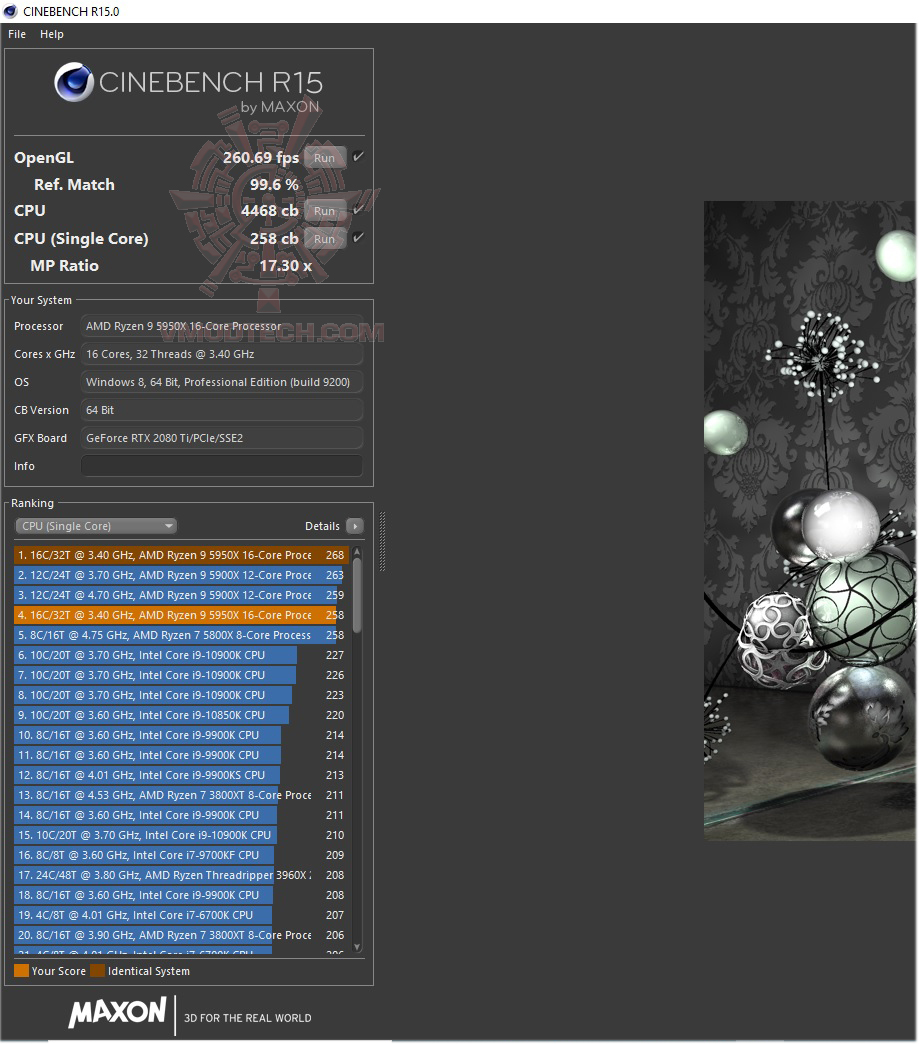Click the single core score 258 cb

274,238
